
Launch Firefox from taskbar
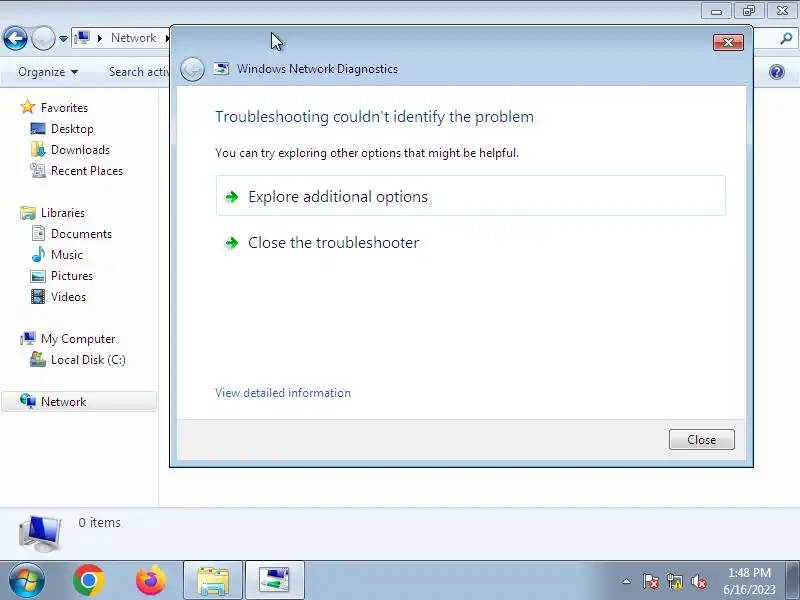pyautogui.click(x=151, y=581)
